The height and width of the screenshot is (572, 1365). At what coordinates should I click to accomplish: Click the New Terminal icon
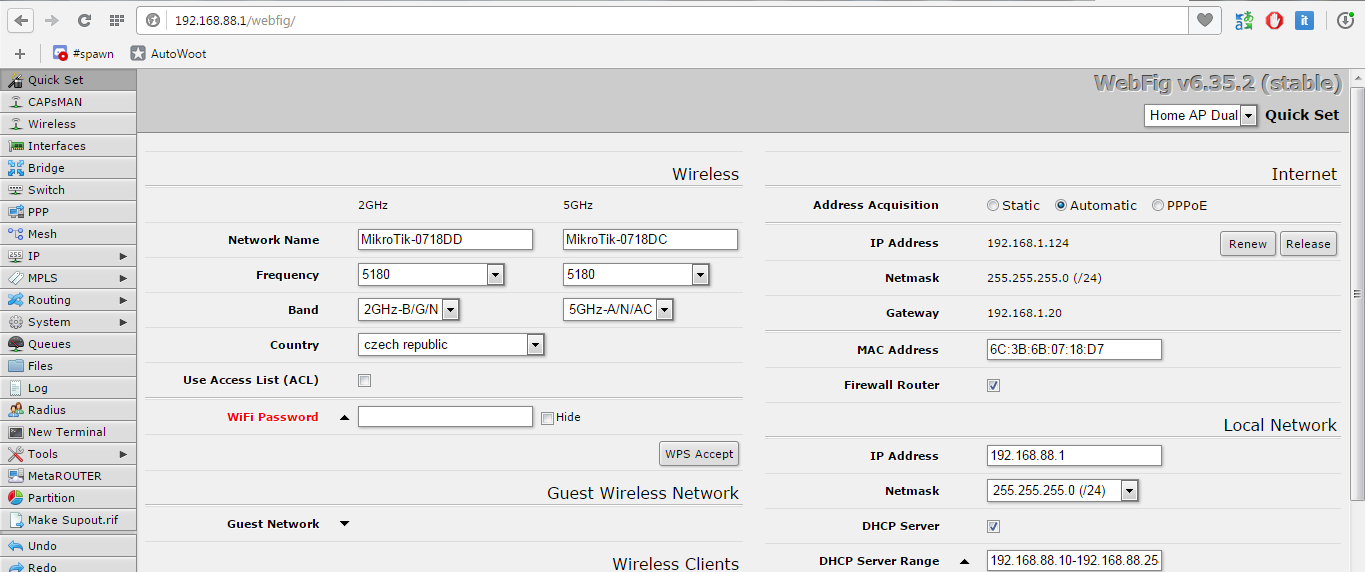pyautogui.click(x=15, y=432)
